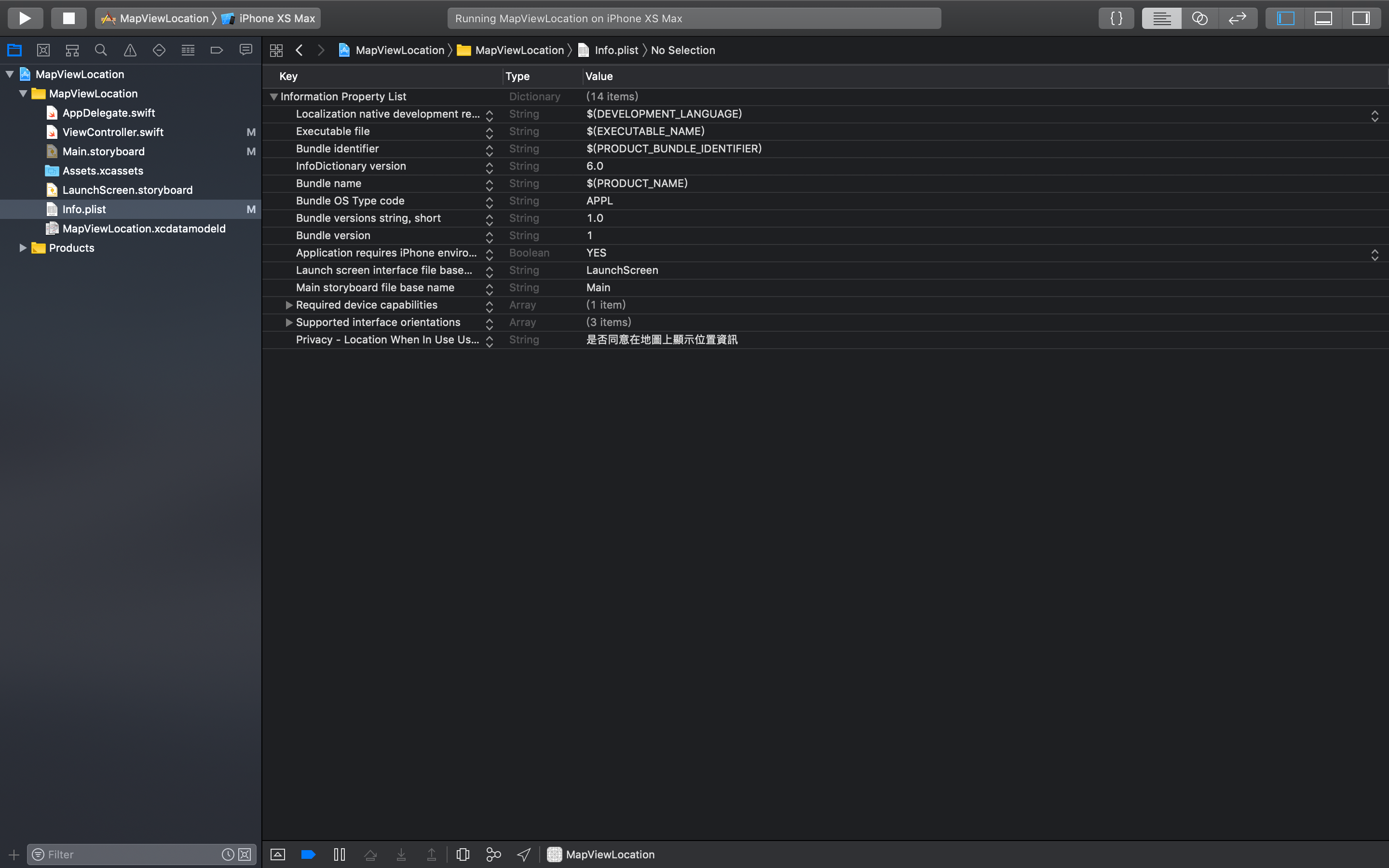Go back in editor history

(299, 51)
